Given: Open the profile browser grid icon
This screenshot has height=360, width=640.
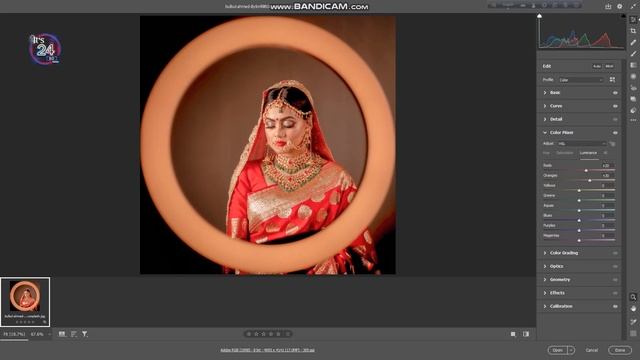Looking at the screenshot, I should [612, 80].
